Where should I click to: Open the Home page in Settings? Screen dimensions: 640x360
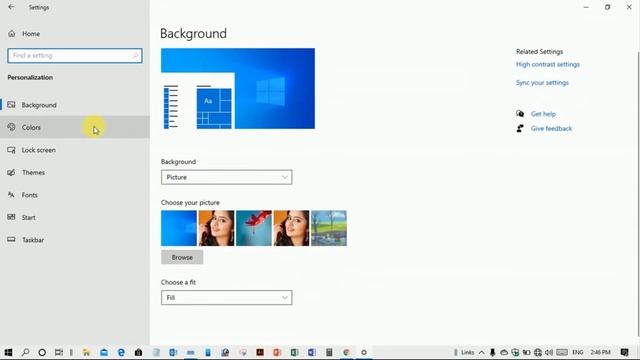tap(75, 34)
